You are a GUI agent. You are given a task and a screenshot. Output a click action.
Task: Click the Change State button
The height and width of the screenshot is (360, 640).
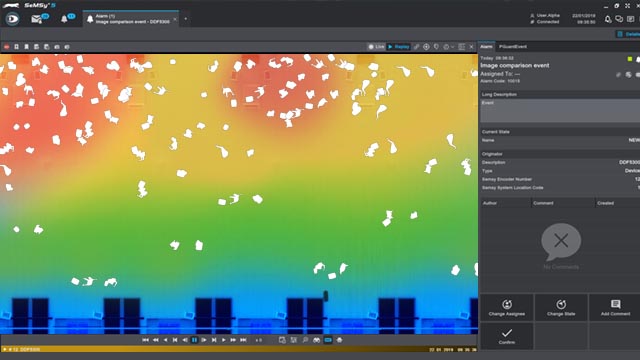coord(561,308)
